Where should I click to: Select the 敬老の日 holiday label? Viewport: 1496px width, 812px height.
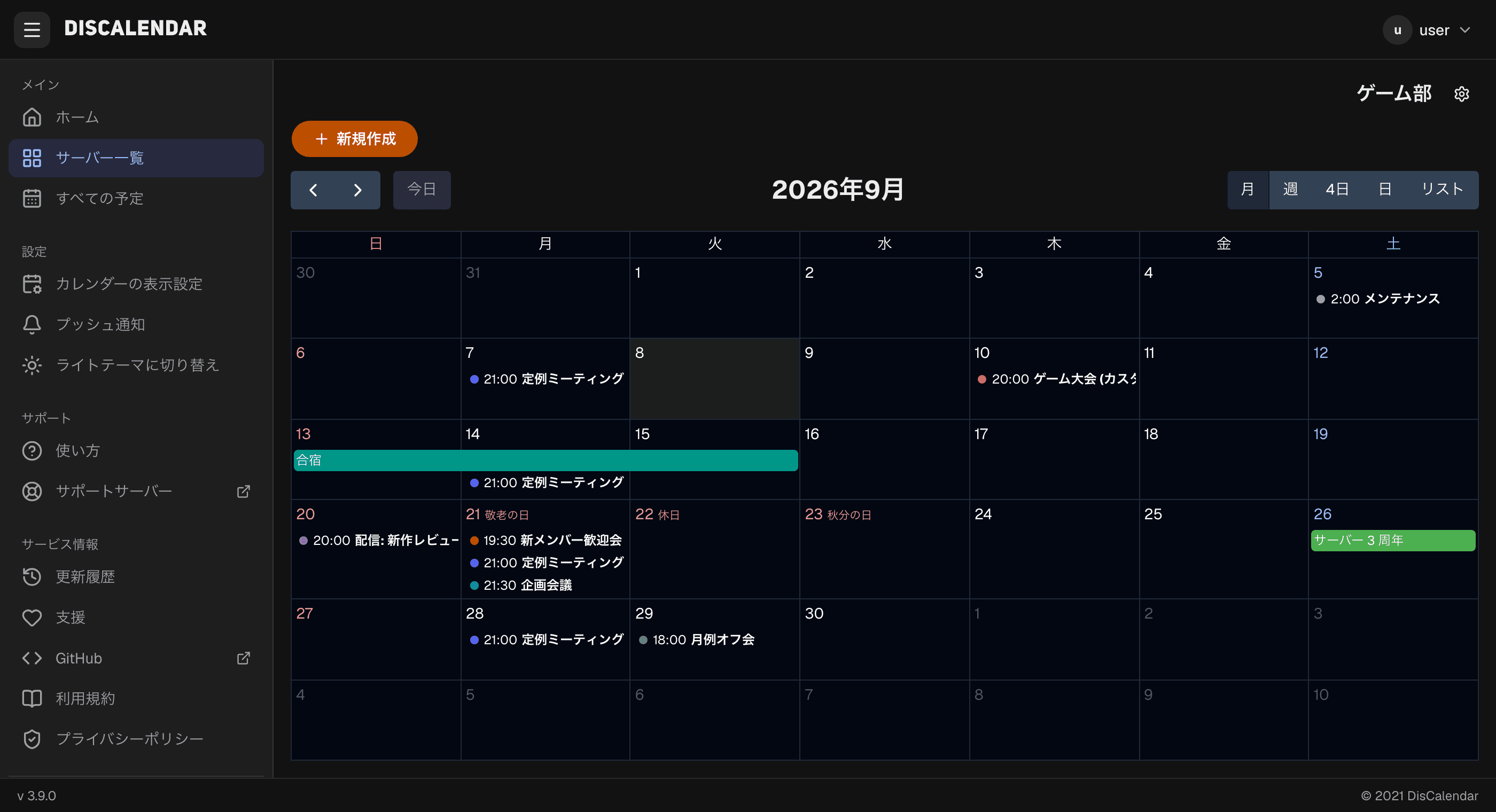click(507, 515)
